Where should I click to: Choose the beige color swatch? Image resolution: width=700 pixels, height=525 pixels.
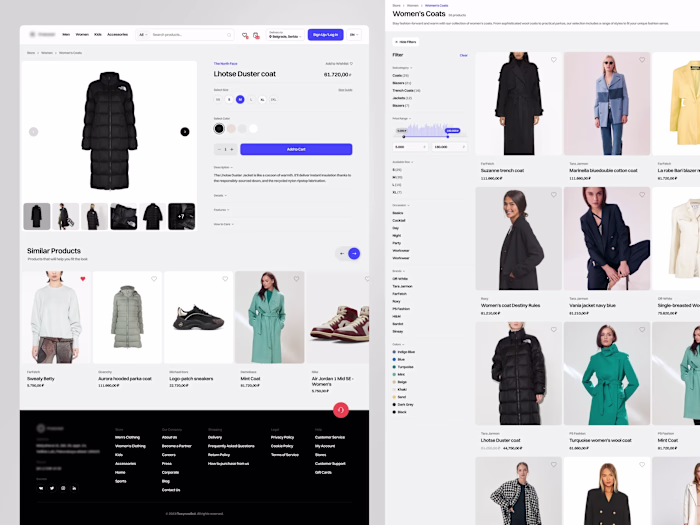point(231,129)
